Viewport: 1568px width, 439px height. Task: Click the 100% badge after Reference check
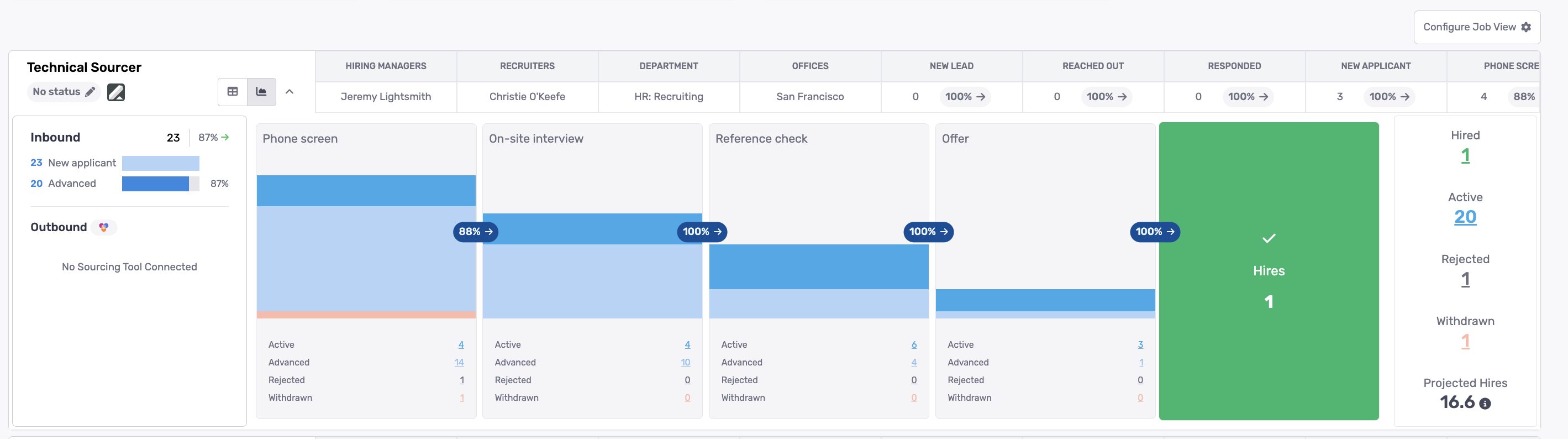click(x=928, y=231)
